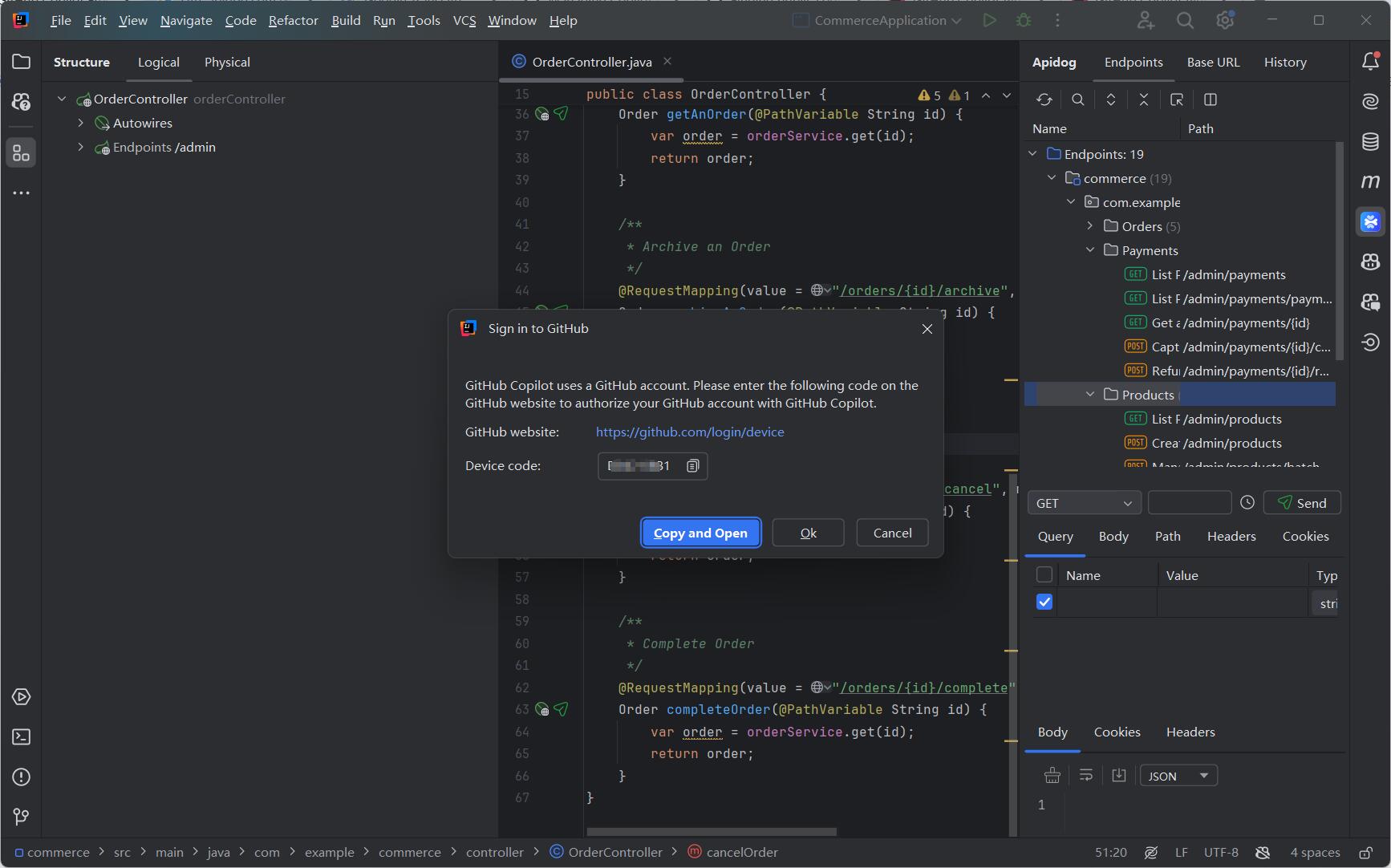Open the Database tool window
The width and height of the screenshot is (1391, 868).
click(x=1370, y=141)
